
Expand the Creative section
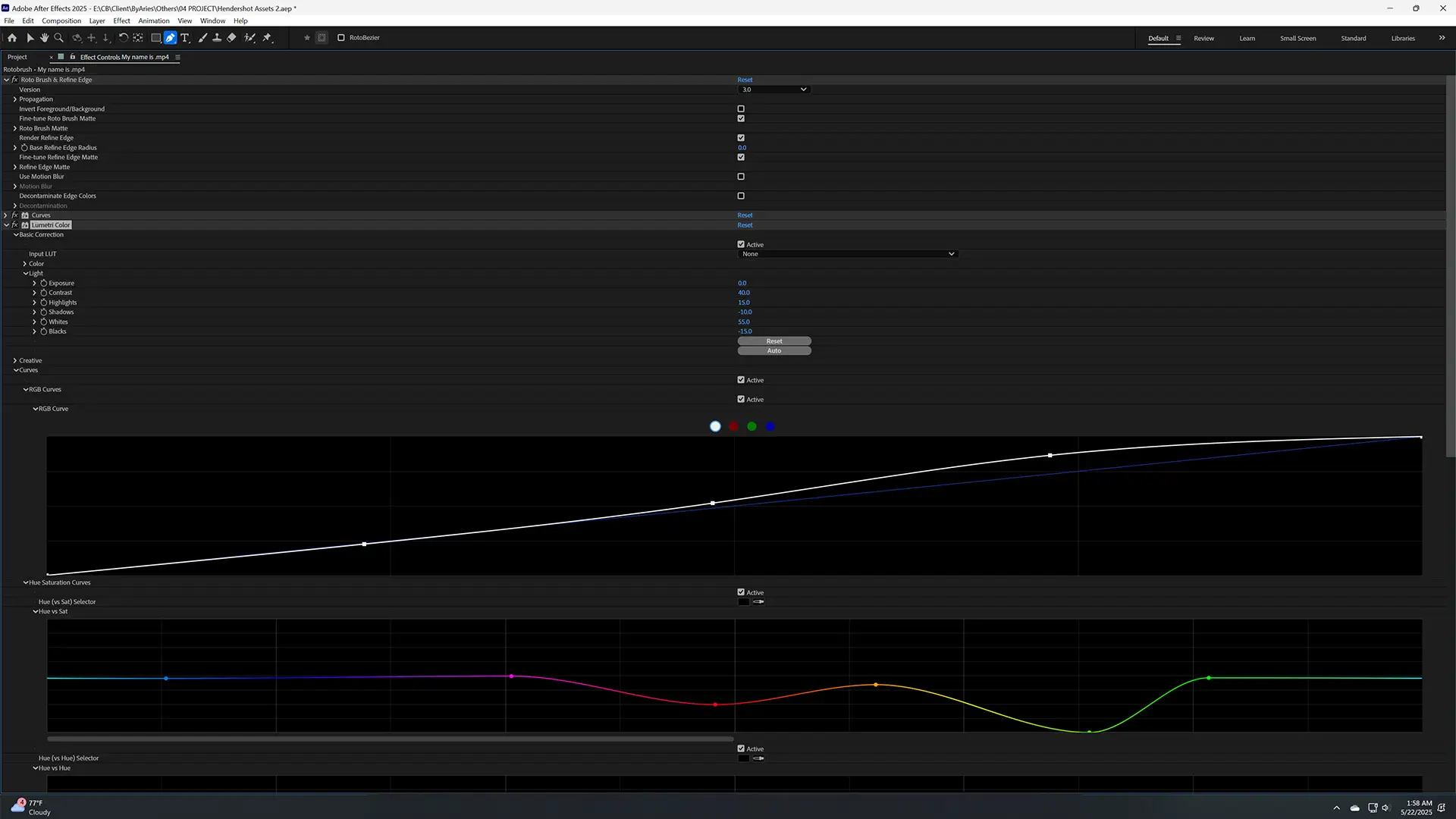15,361
